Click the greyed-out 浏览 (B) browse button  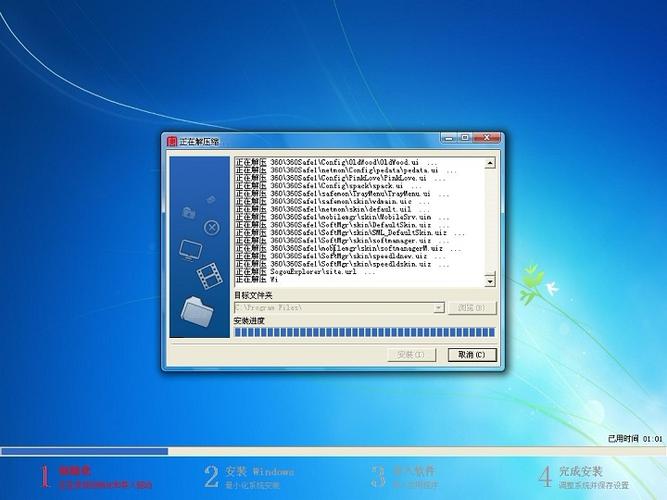coord(472,308)
